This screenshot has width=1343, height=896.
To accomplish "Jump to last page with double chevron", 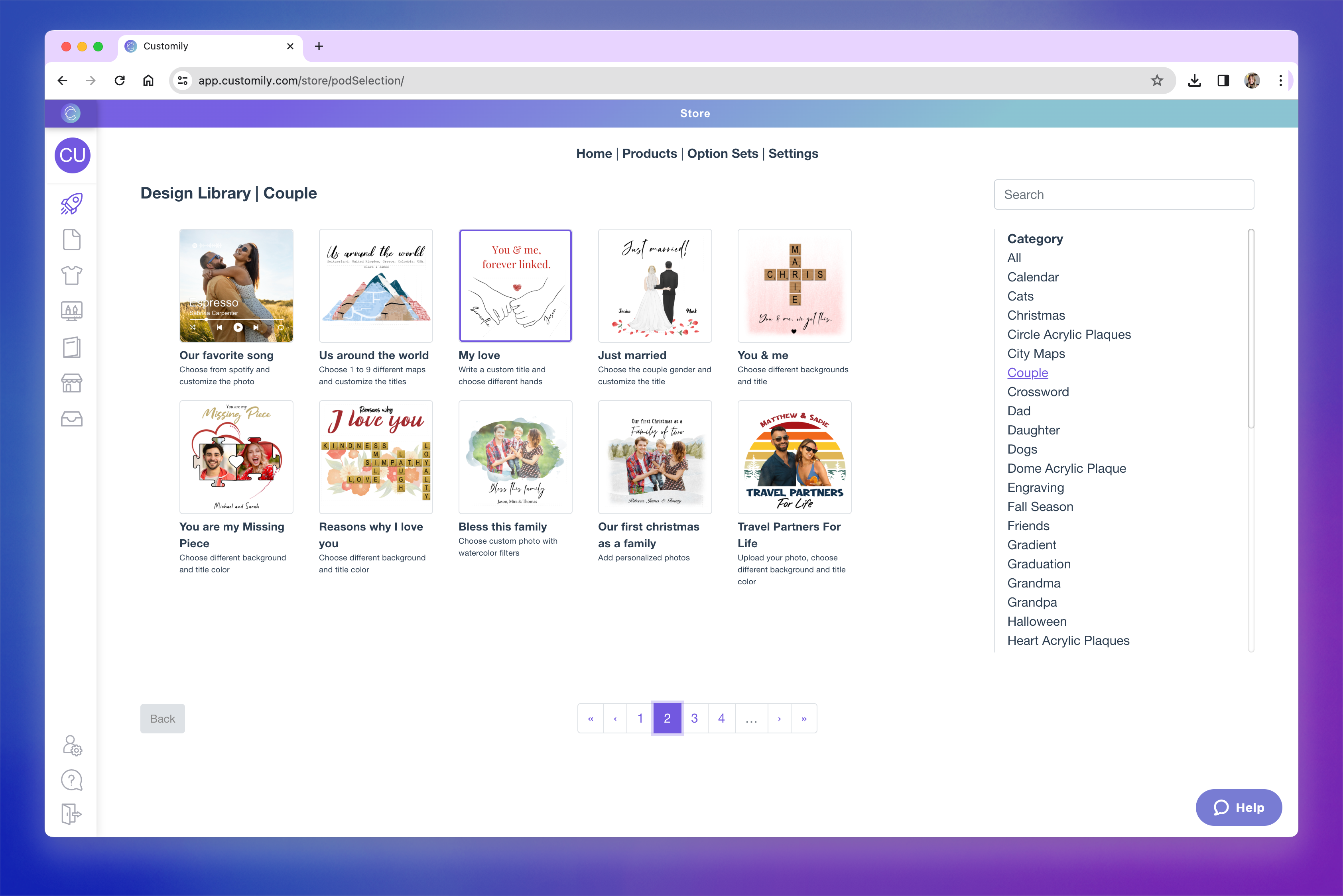I will pyautogui.click(x=804, y=719).
